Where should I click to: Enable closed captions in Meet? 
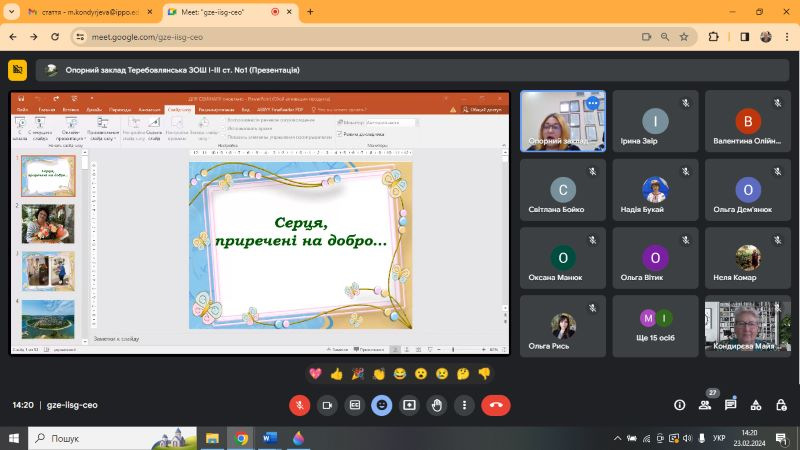355,405
